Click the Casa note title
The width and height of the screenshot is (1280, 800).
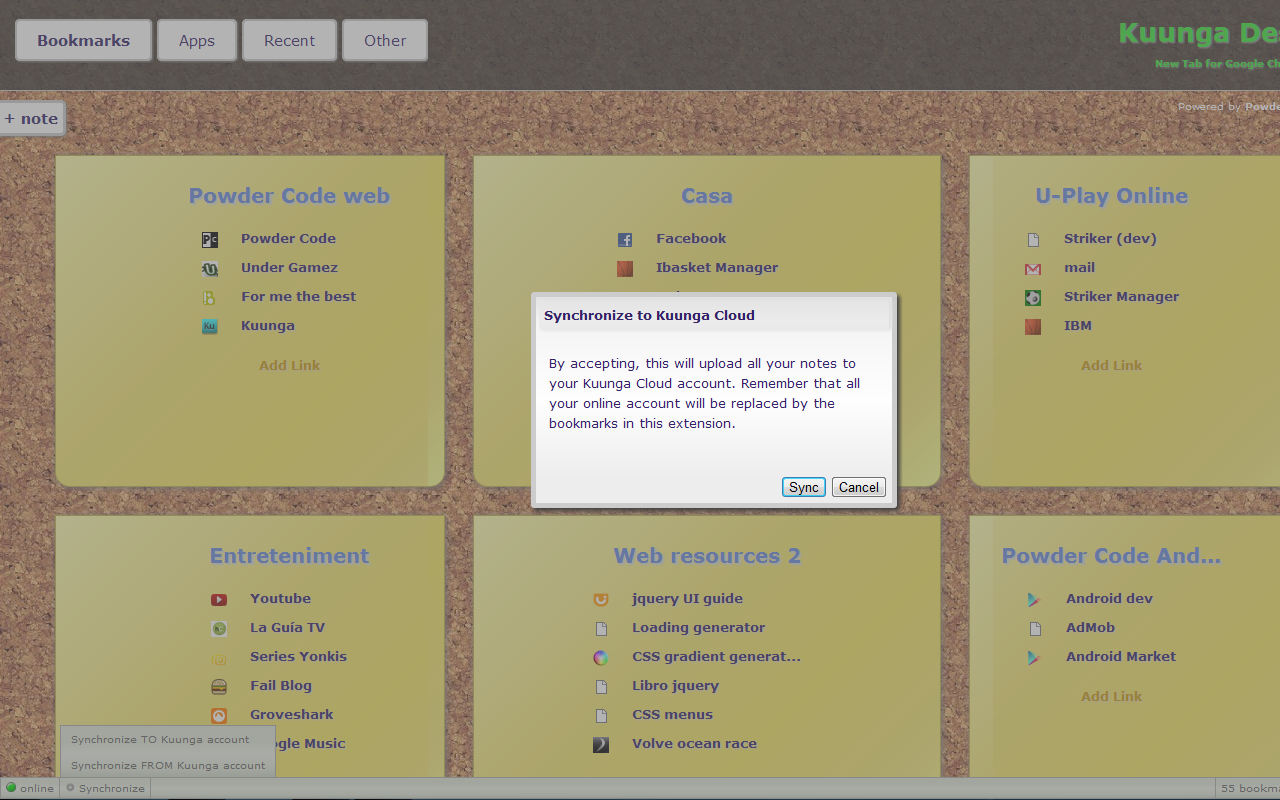click(x=707, y=196)
